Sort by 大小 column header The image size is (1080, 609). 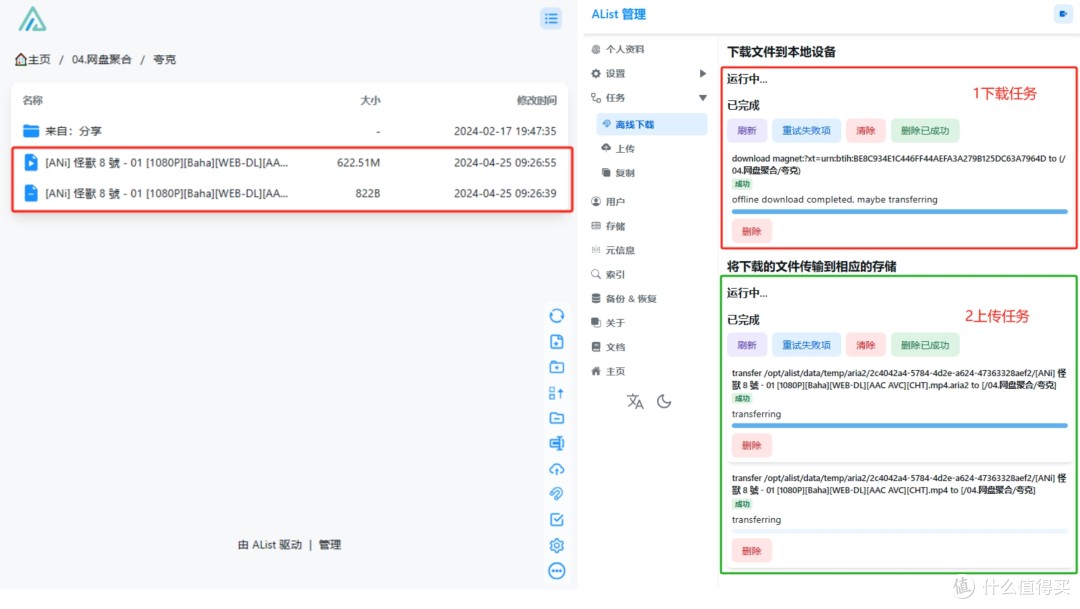370,101
